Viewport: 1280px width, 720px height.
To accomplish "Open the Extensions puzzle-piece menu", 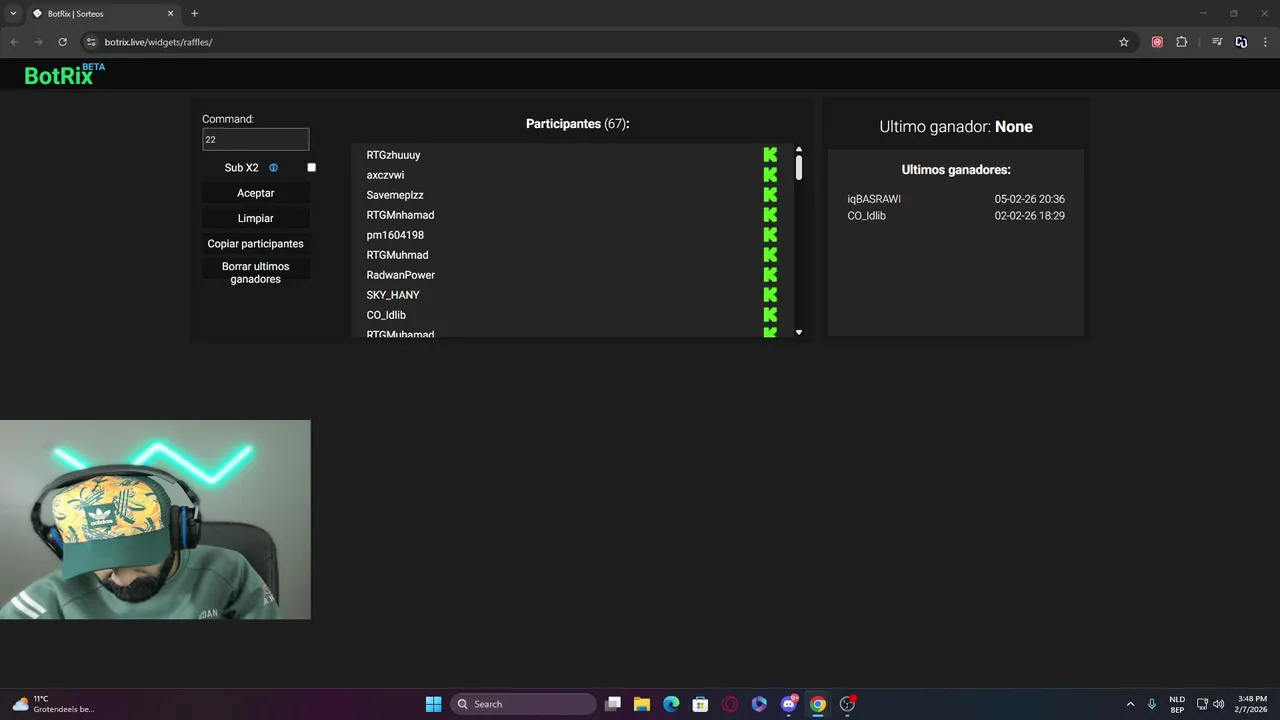I will 1182,42.
